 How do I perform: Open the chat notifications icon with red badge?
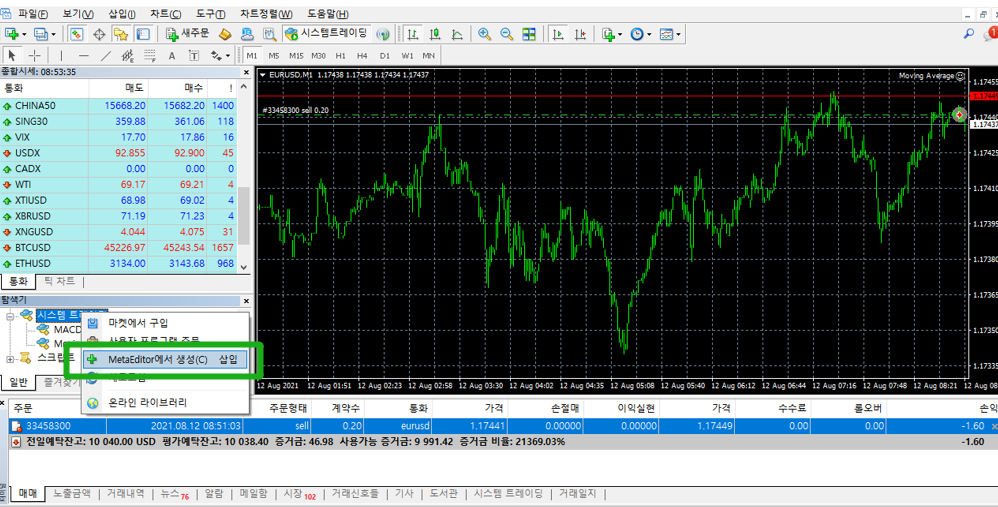pyautogui.click(x=990, y=33)
